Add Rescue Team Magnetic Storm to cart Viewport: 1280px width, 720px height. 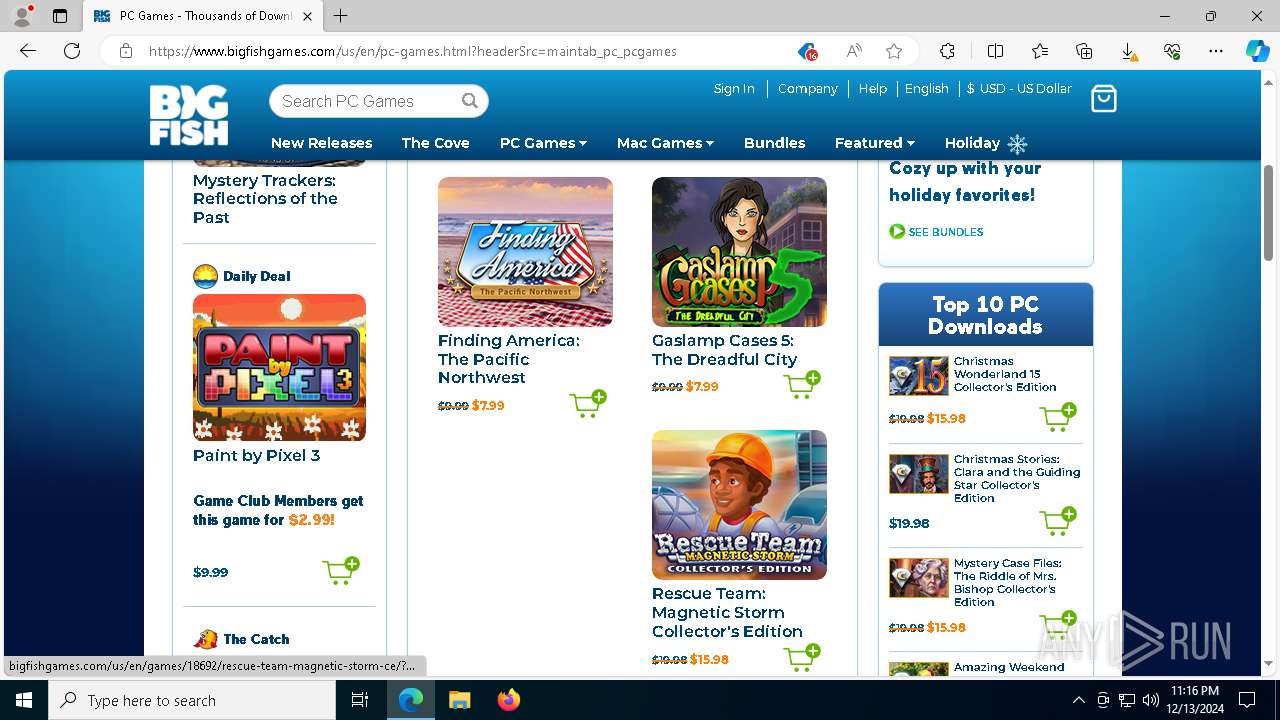pyautogui.click(x=802, y=657)
